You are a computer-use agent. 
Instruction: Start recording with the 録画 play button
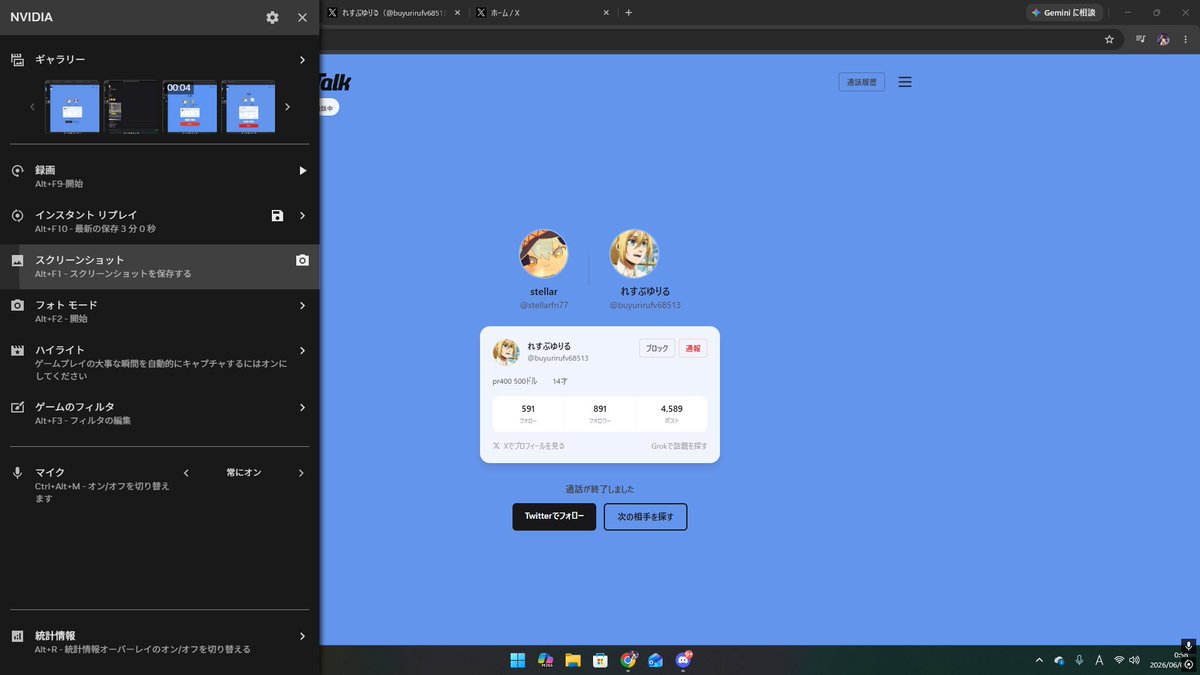[x=302, y=171]
